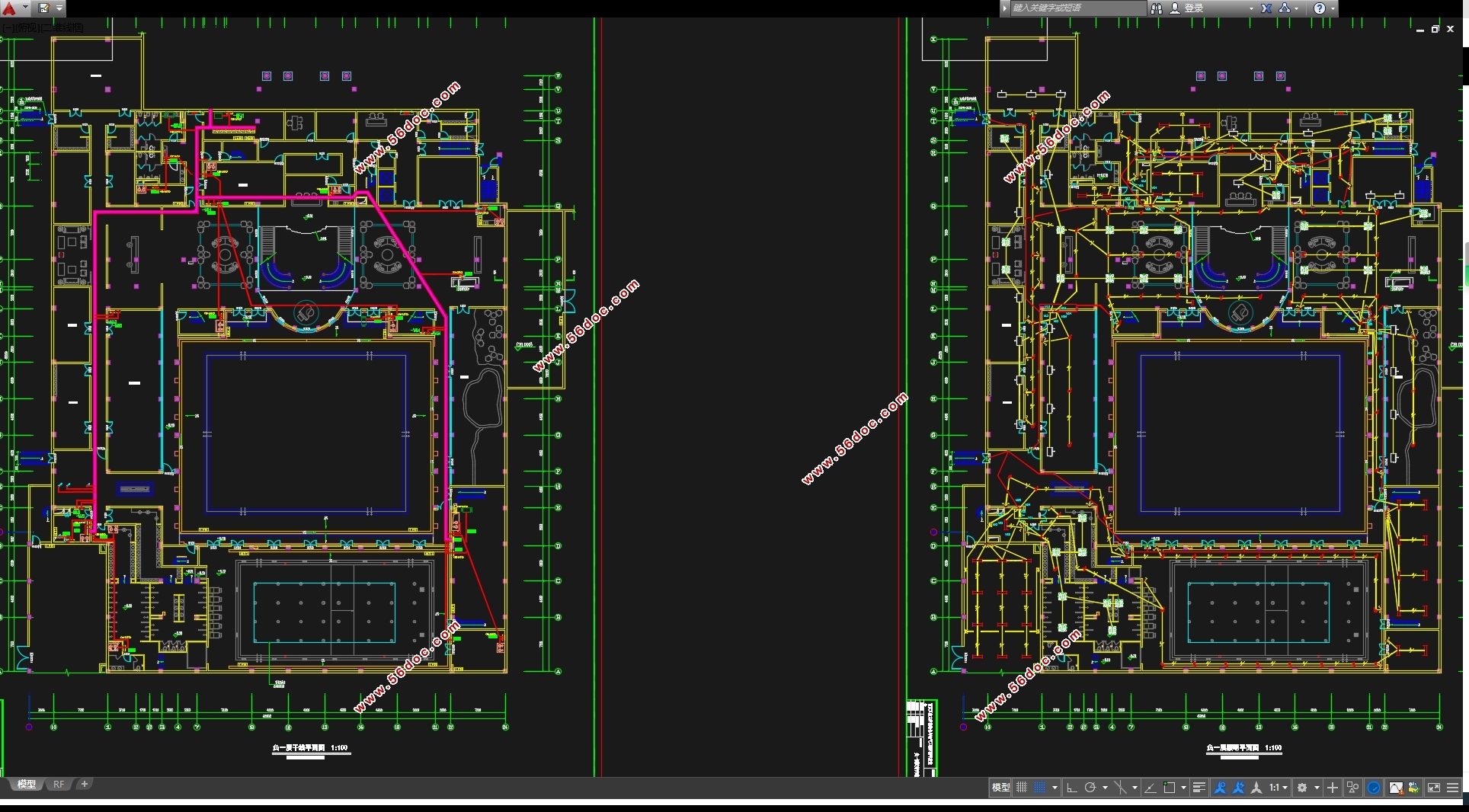
Task: Click the clean screen fullscreen icon
Action: click(1433, 788)
